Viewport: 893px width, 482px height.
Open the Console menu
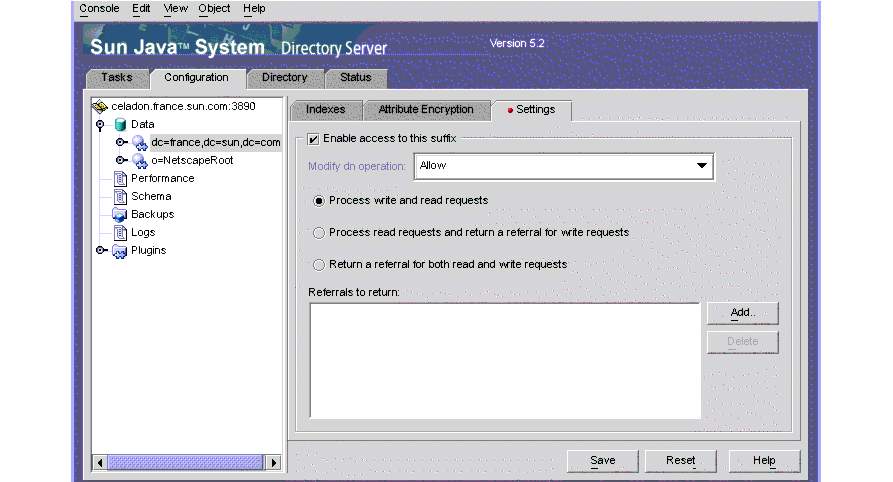pos(99,9)
